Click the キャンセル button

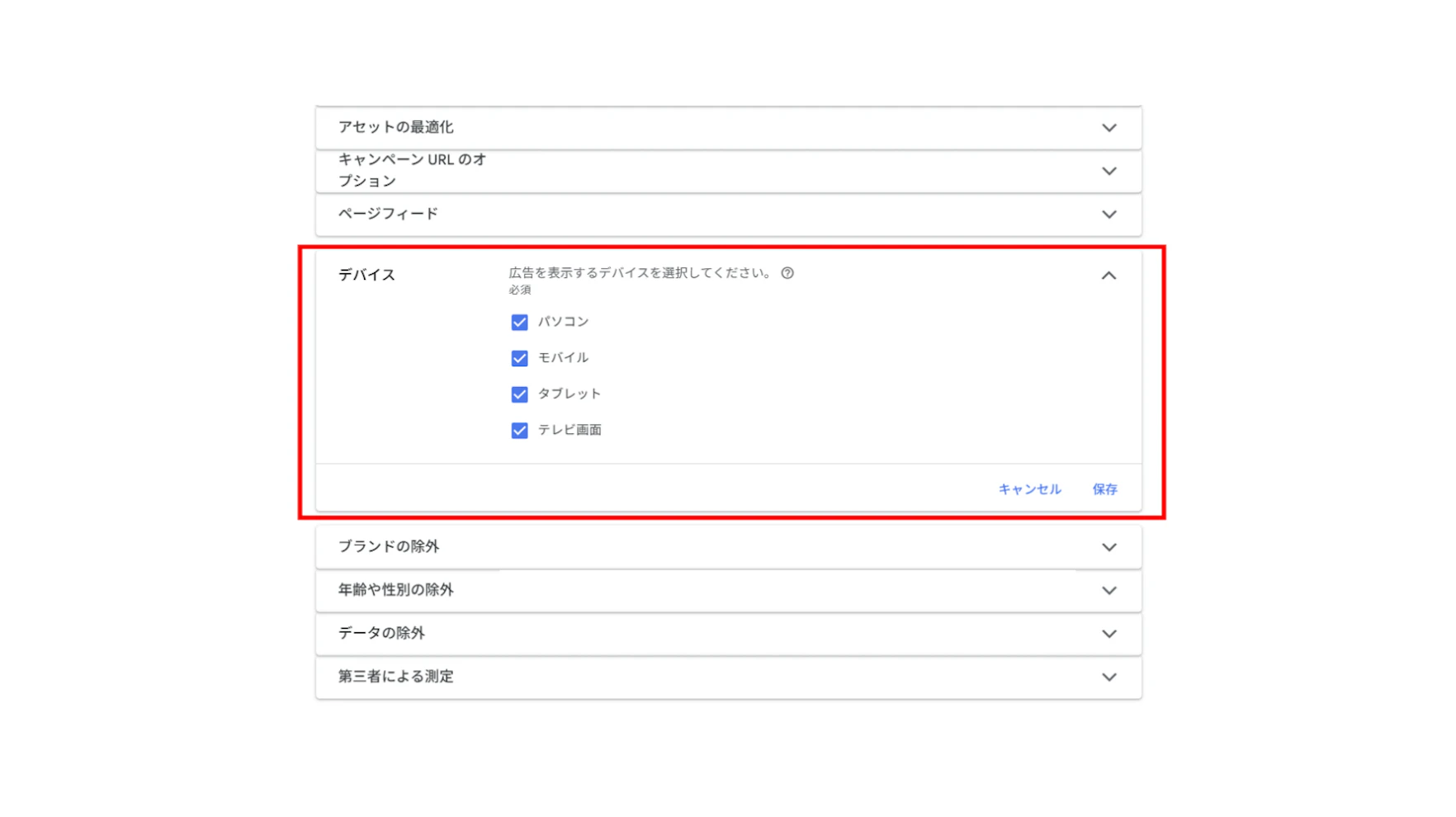(1029, 489)
